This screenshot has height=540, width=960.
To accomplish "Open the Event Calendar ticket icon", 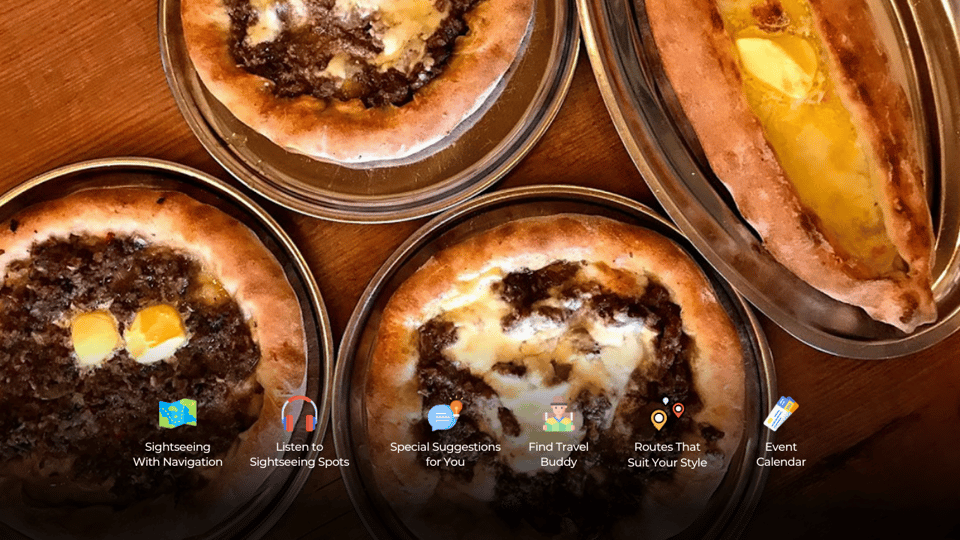I will click(x=781, y=413).
